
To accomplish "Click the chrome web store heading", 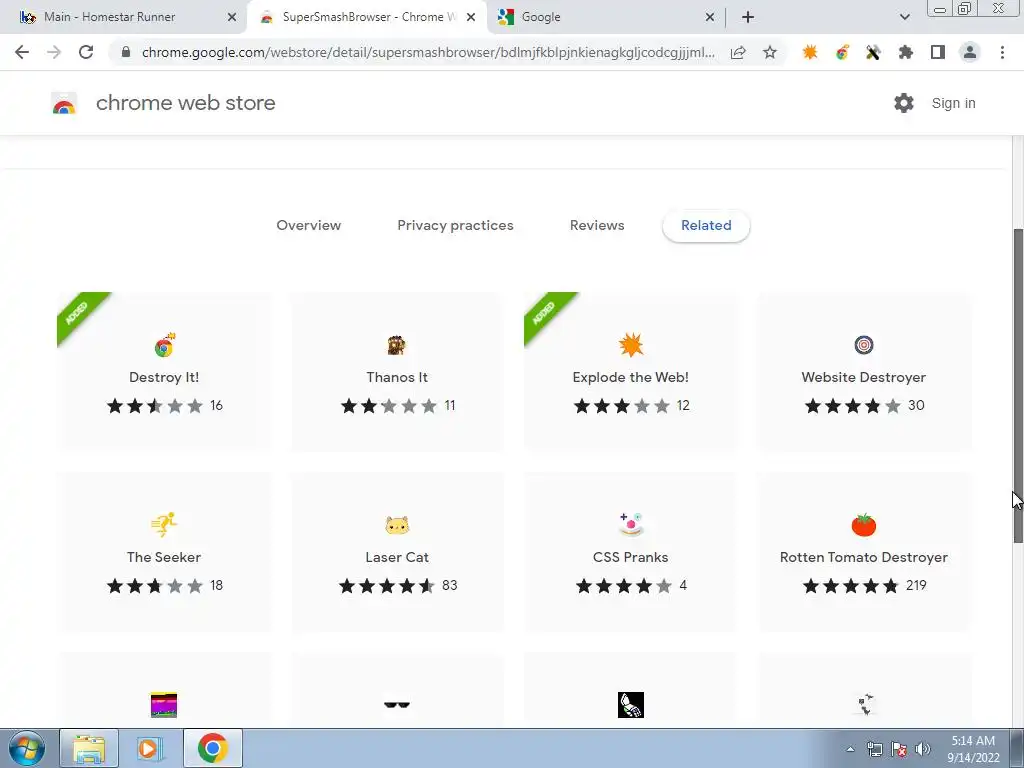I will click(185, 103).
